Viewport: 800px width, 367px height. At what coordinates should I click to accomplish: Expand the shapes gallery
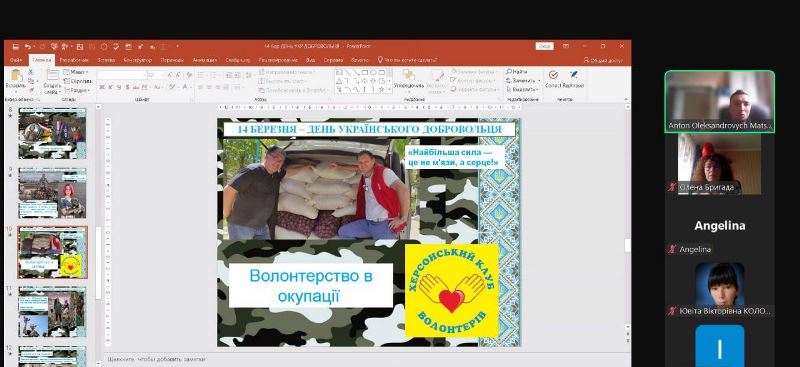(389, 90)
